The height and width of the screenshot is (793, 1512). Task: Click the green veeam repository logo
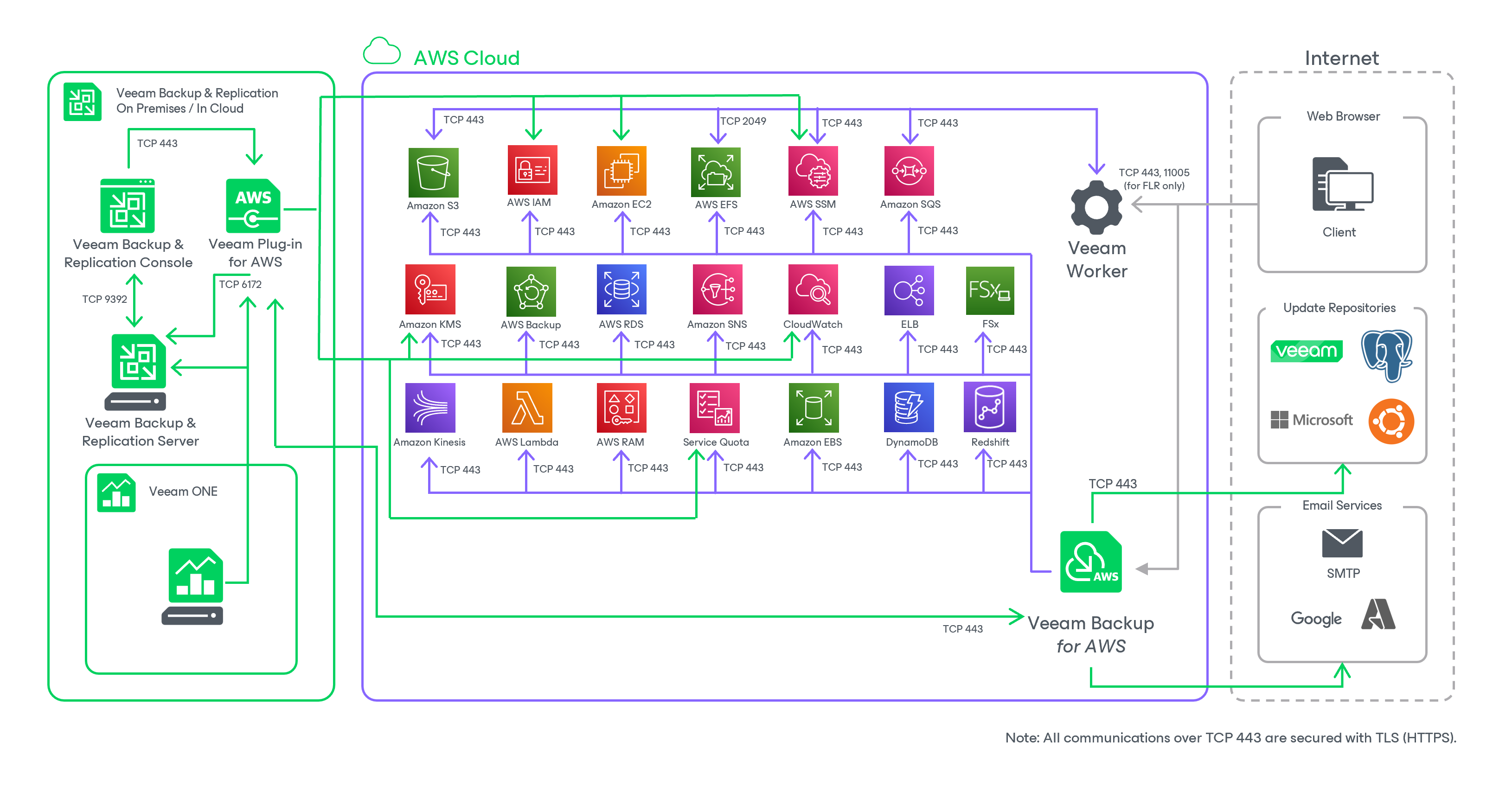(1307, 351)
